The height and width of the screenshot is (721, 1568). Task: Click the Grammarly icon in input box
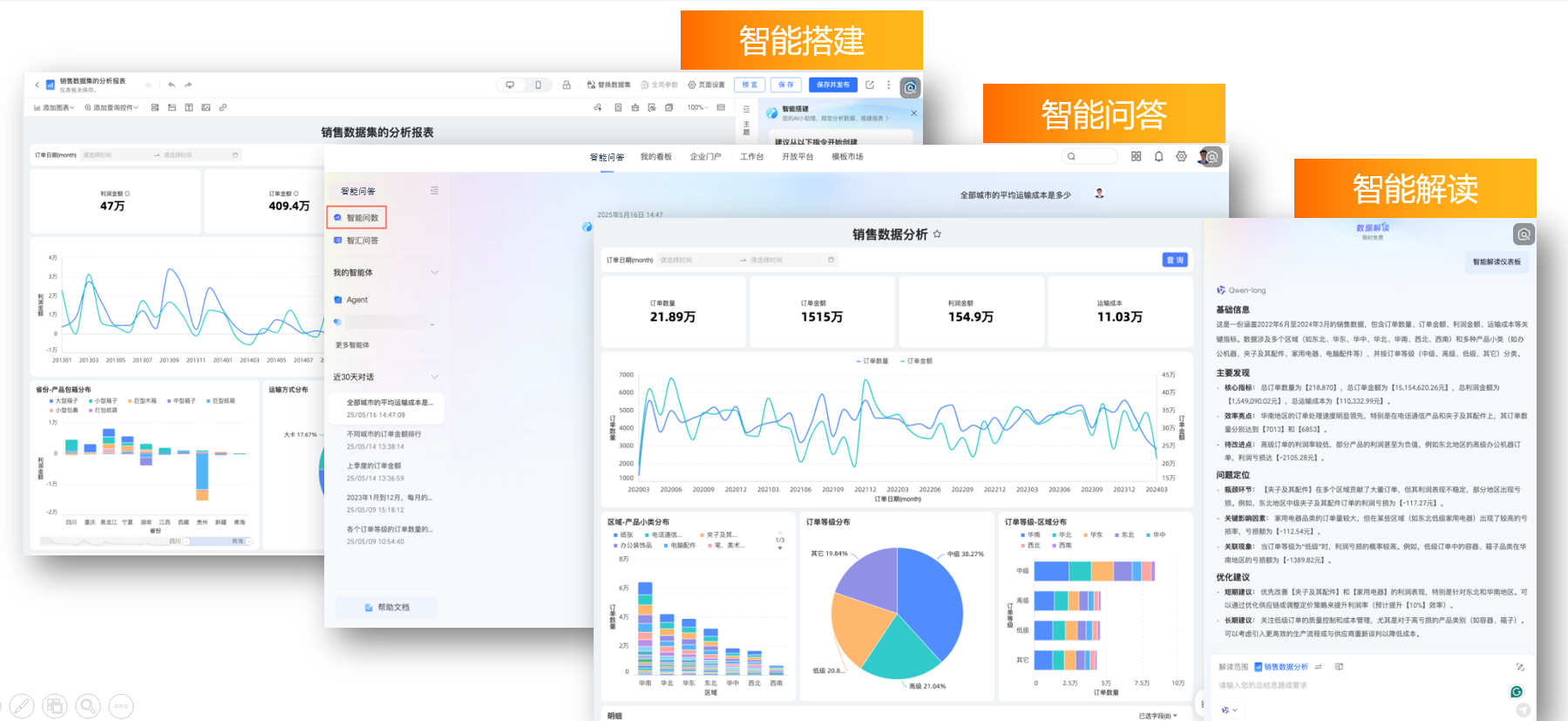pos(1516,691)
